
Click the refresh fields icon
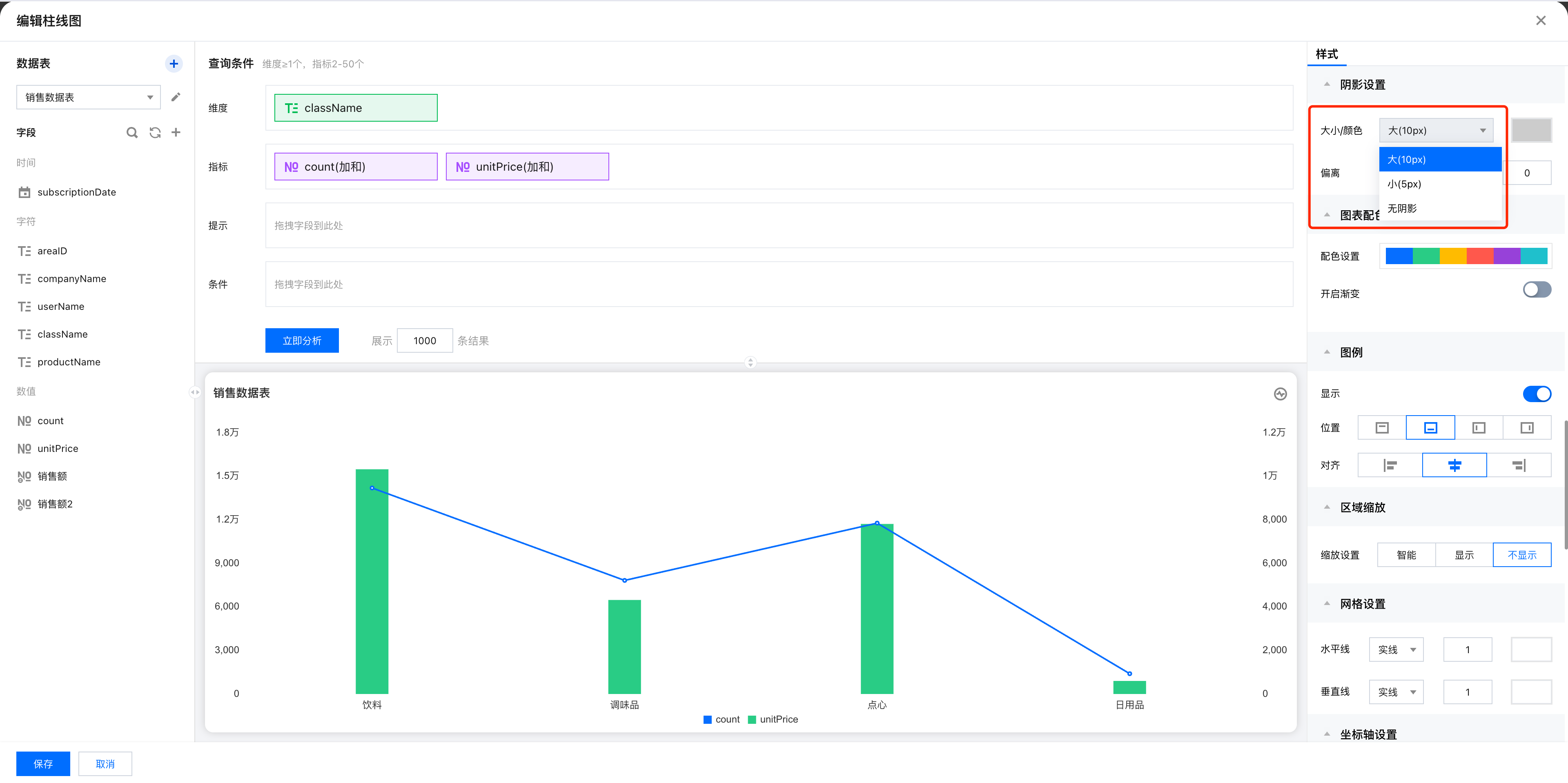pos(155,133)
